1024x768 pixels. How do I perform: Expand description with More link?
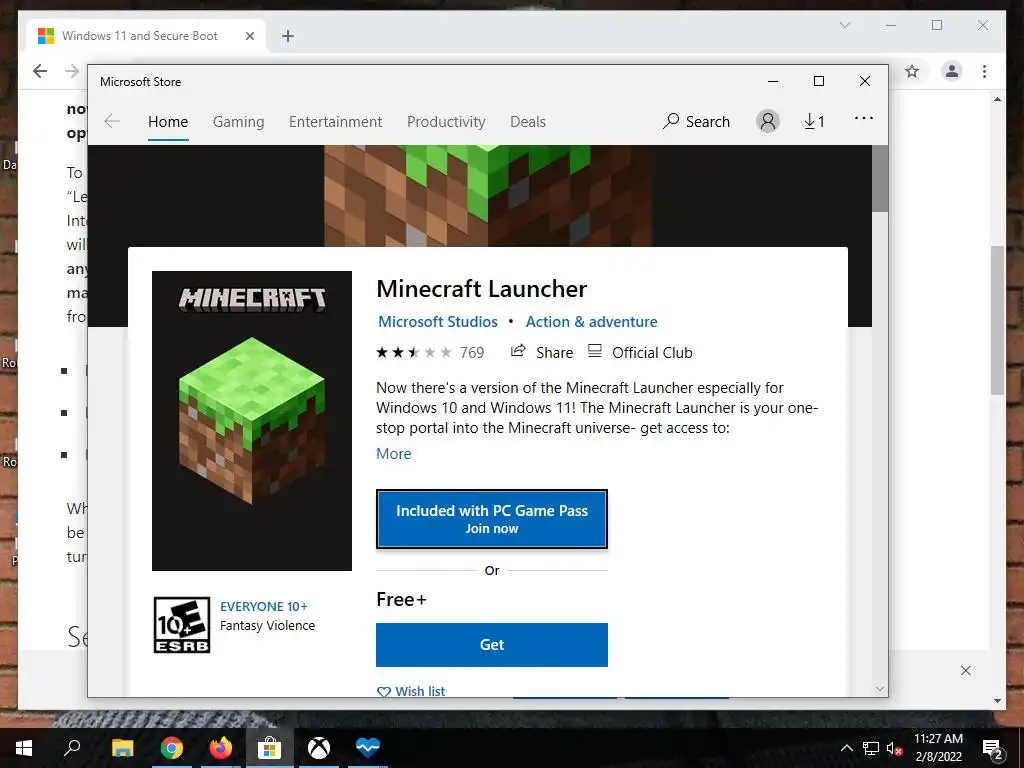tap(394, 454)
